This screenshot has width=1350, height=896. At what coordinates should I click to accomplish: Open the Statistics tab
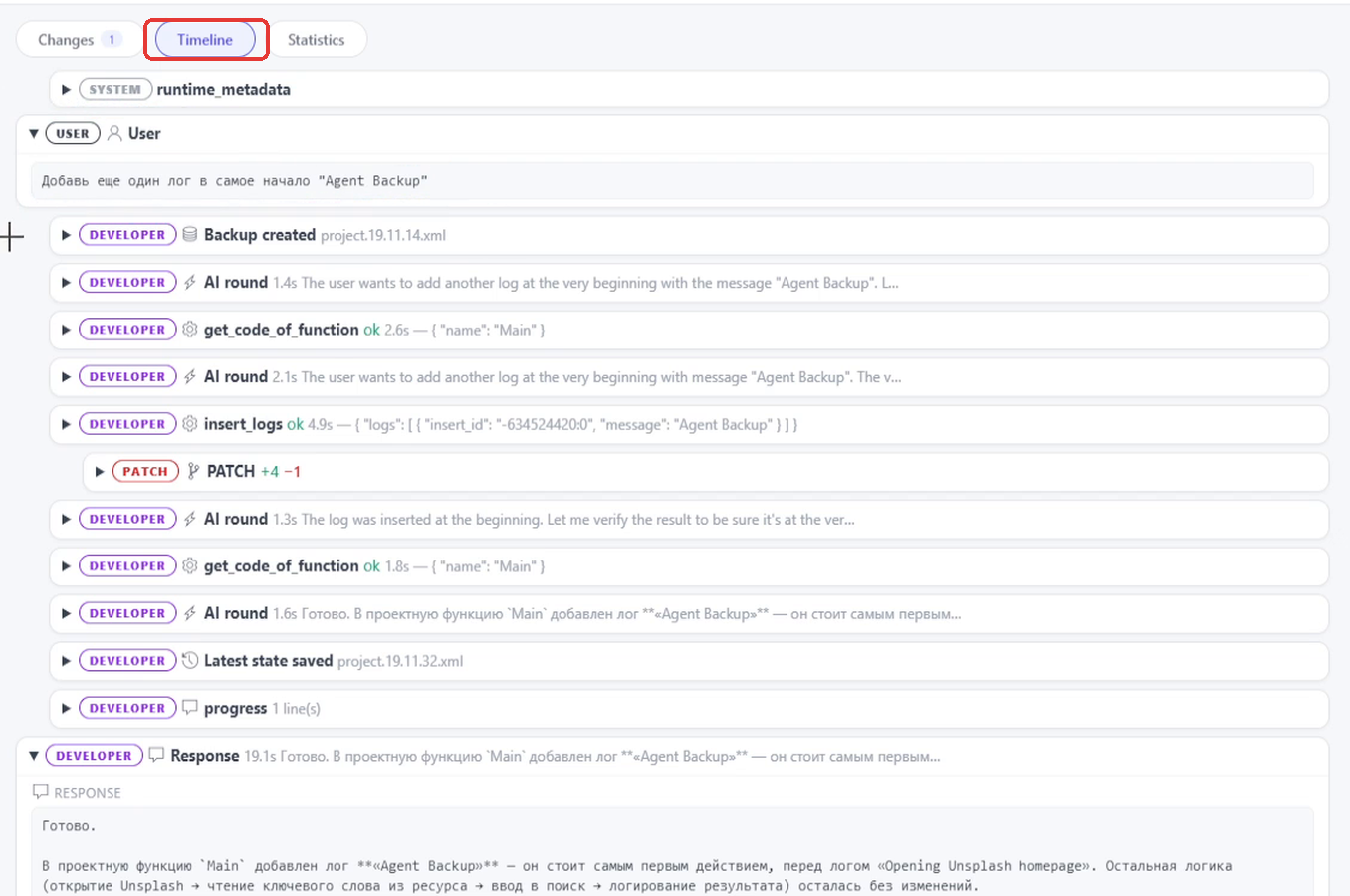click(x=316, y=40)
